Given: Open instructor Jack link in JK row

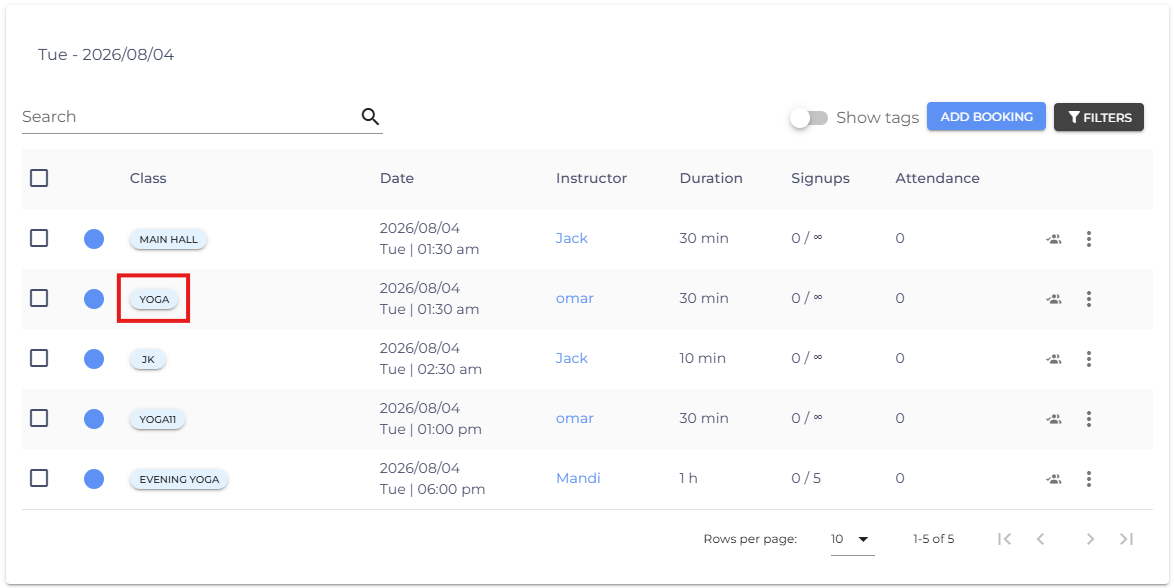Looking at the screenshot, I should click(x=571, y=358).
